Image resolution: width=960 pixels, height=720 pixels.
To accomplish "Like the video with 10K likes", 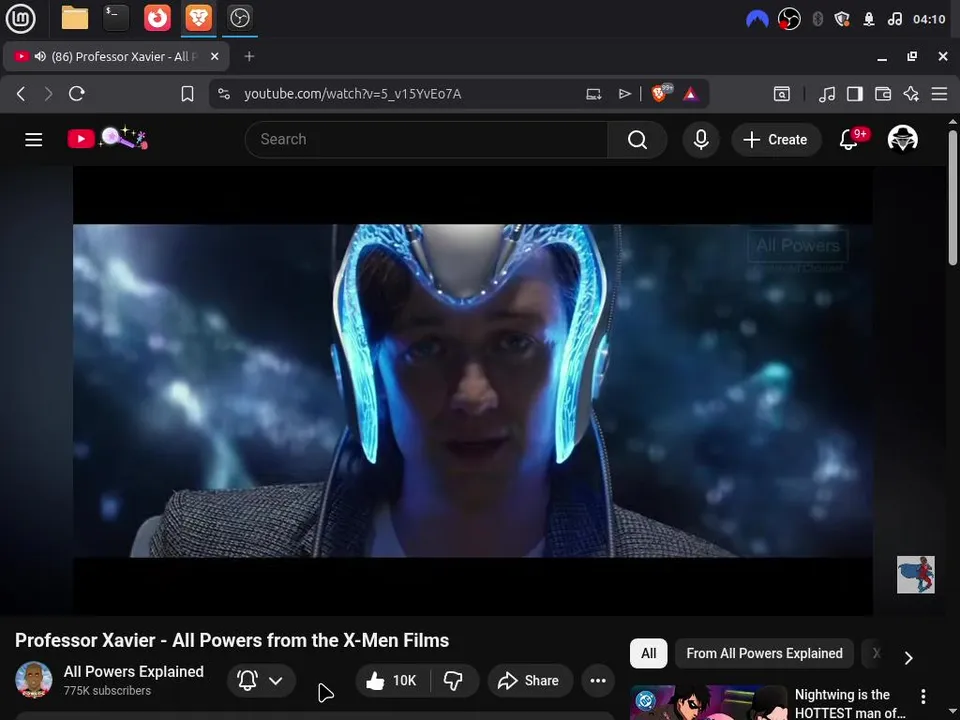I will tap(392, 680).
